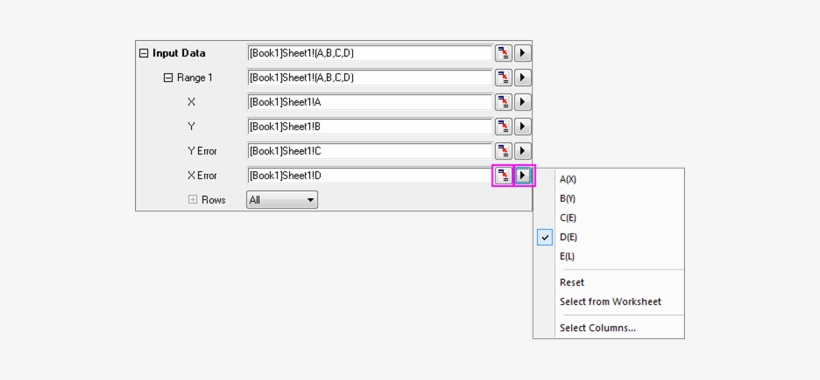The width and height of the screenshot is (820, 380).
Task: Open arrow flyout menu for Y row
Action: tap(523, 127)
